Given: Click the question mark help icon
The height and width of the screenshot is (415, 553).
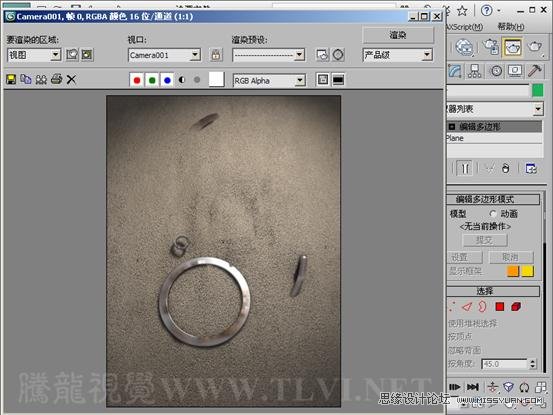Looking at the screenshot, I should [486, 10].
